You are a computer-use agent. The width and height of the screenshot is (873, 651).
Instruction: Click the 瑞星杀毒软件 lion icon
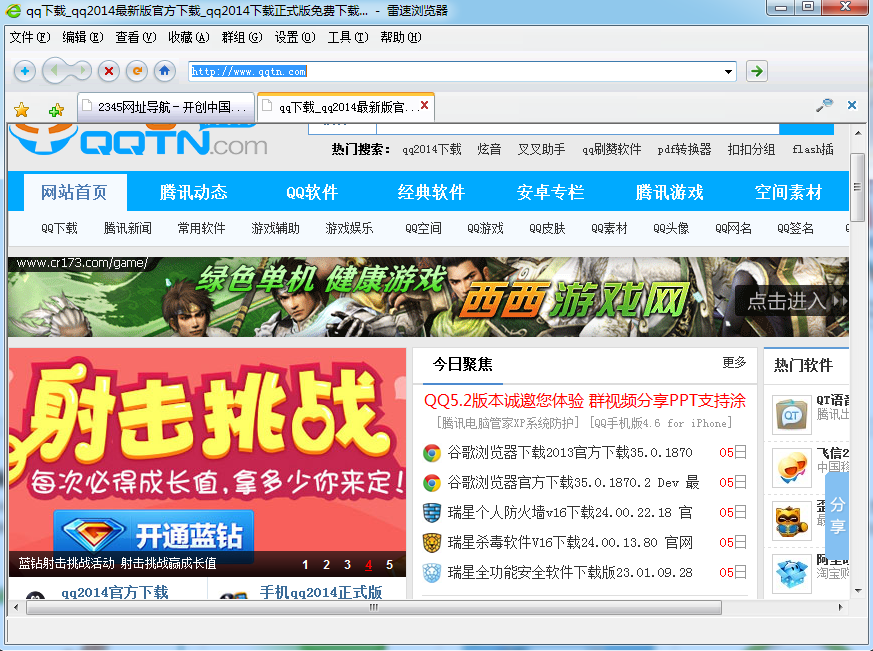(x=431, y=542)
